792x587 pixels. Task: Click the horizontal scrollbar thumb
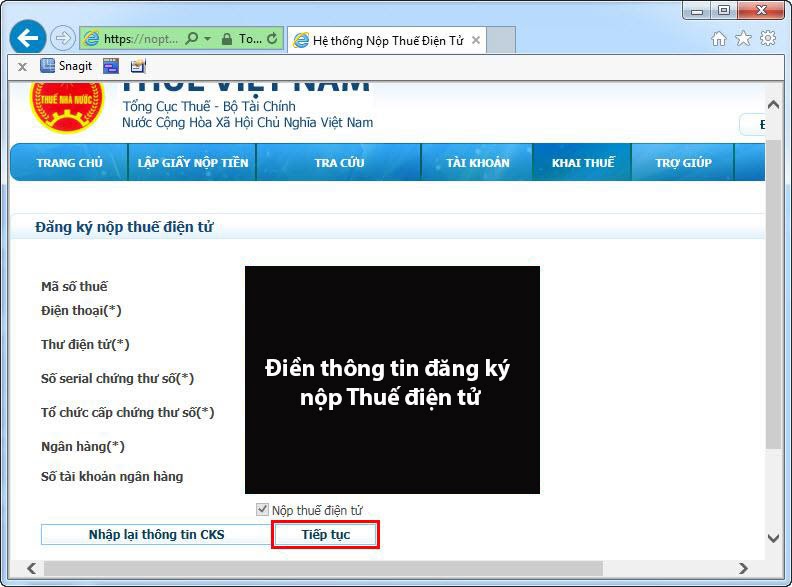coord(323,568)
